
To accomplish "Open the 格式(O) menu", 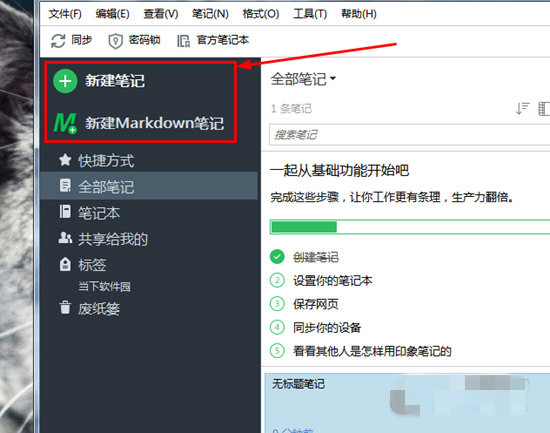I will coord(261,14).
